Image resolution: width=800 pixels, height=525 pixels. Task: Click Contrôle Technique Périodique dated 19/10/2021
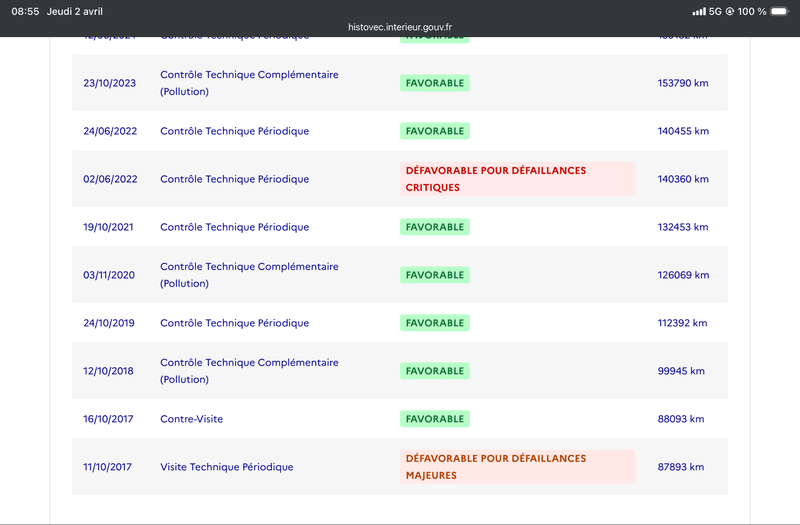(x=235, y=227)
